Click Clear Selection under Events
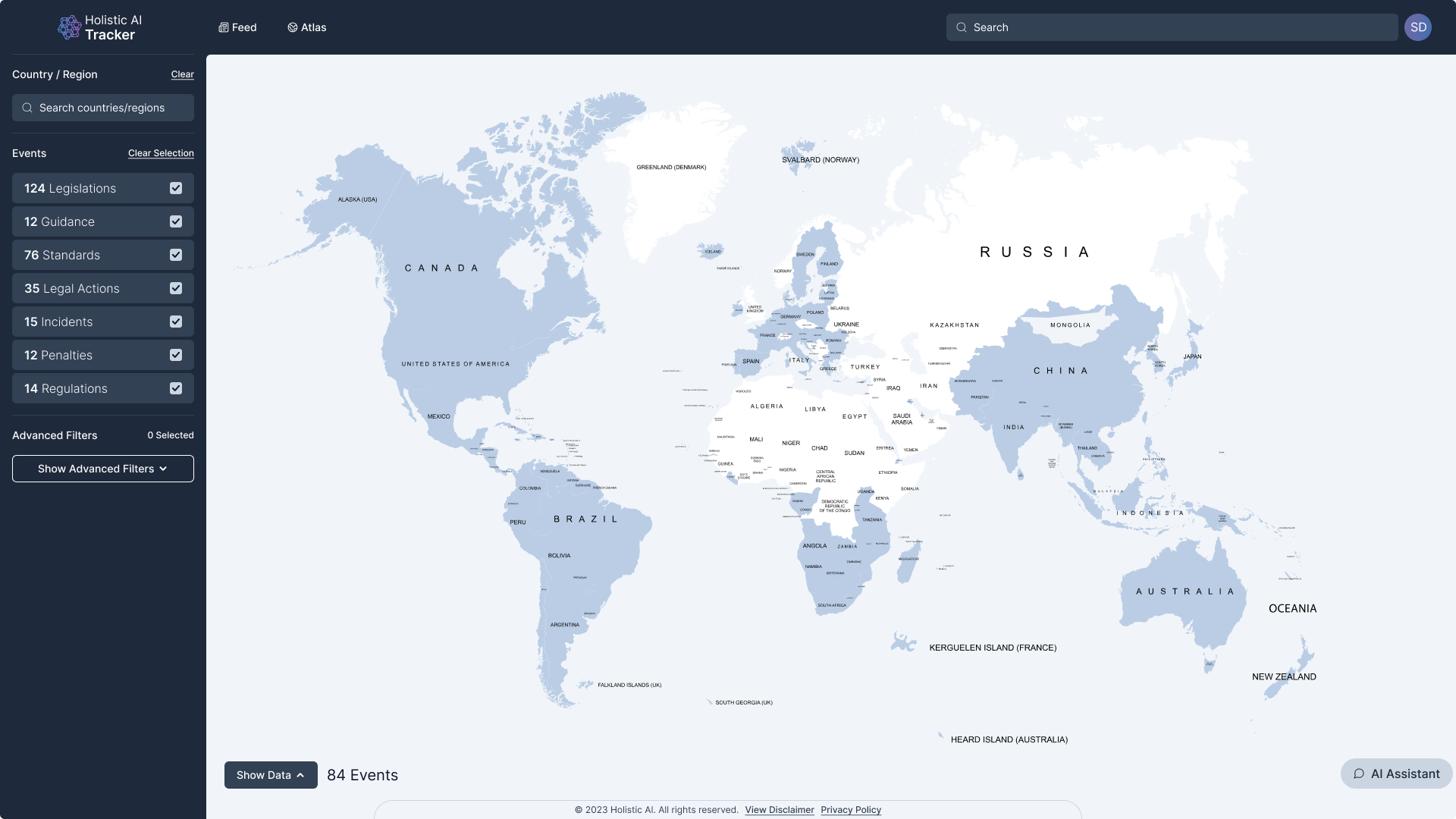The width and height of the screenshot is (1456, 819). [161, 153]
